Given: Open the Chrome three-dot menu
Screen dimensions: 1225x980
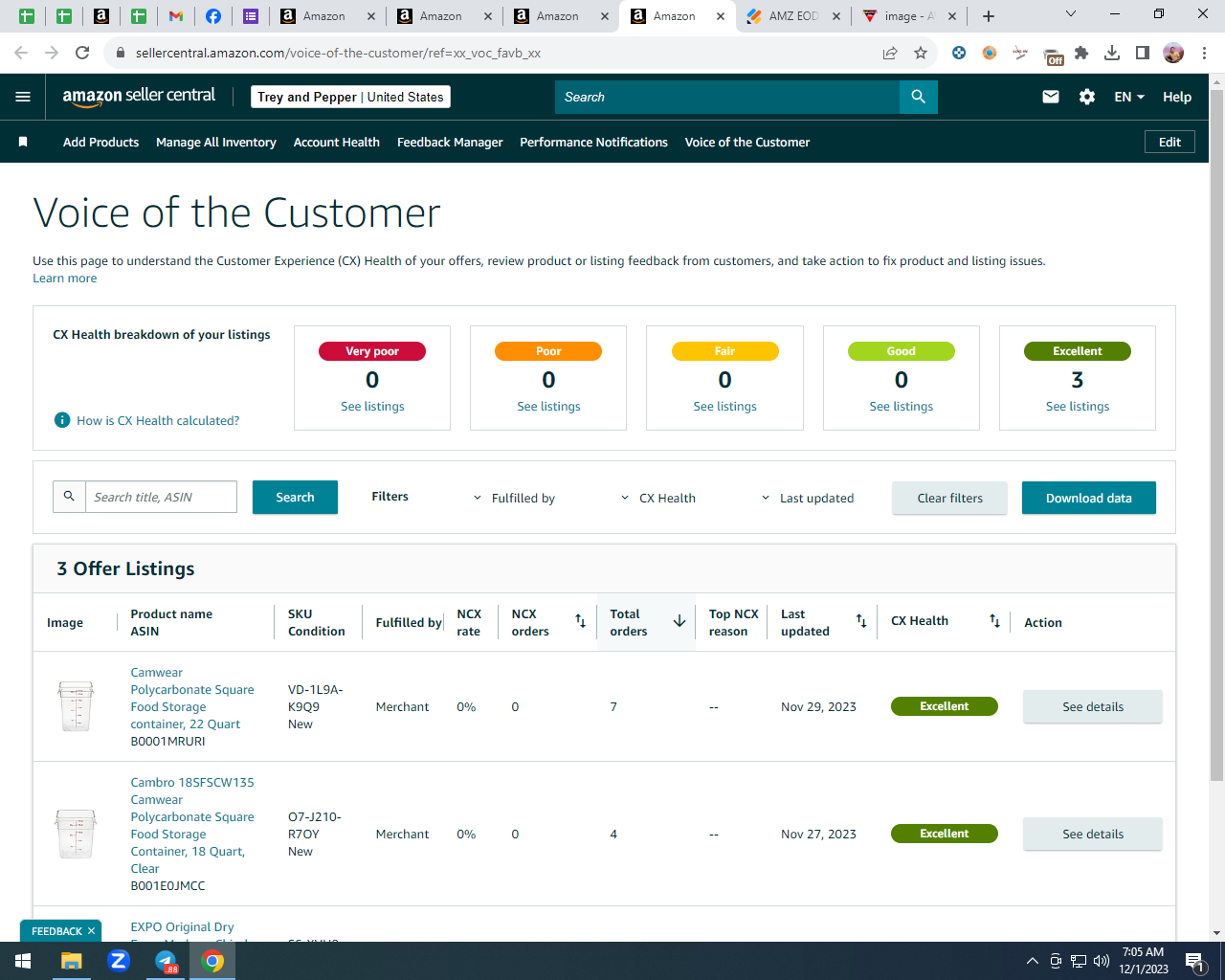Looking at the screenshot, I should tap(1205, 53).
